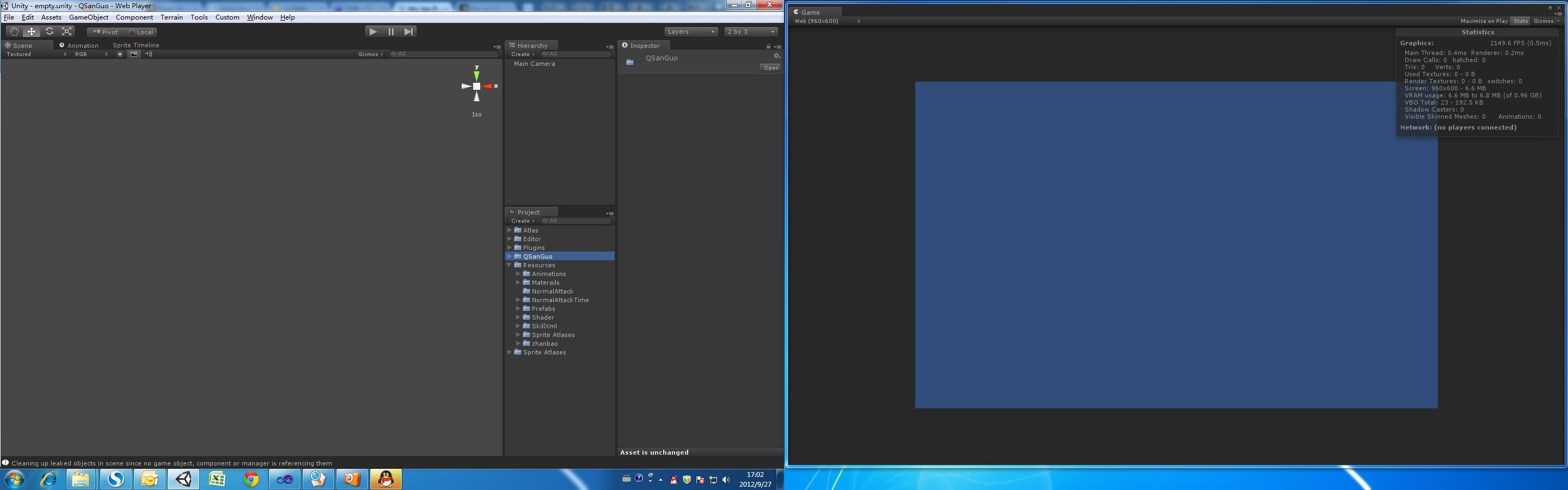The height and width of the screenshot is (490, 1568).
Task: Toggle Maximize on Play in Game view
Action: point(1484,21)
